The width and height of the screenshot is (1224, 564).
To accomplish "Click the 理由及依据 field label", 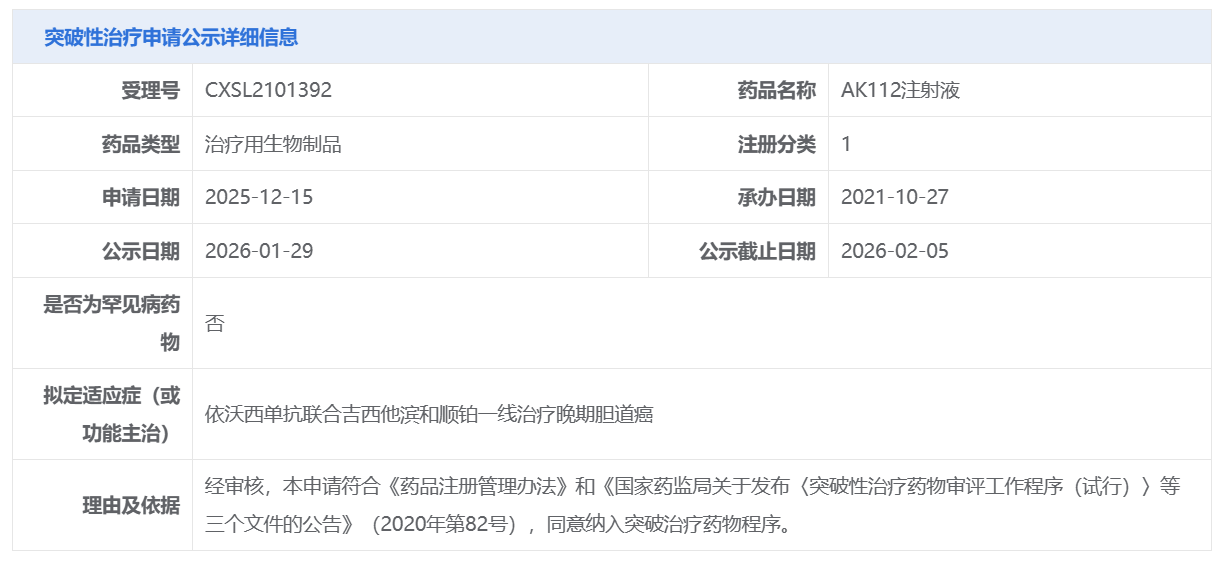I will pyautogui.click(x=130, y=505).
